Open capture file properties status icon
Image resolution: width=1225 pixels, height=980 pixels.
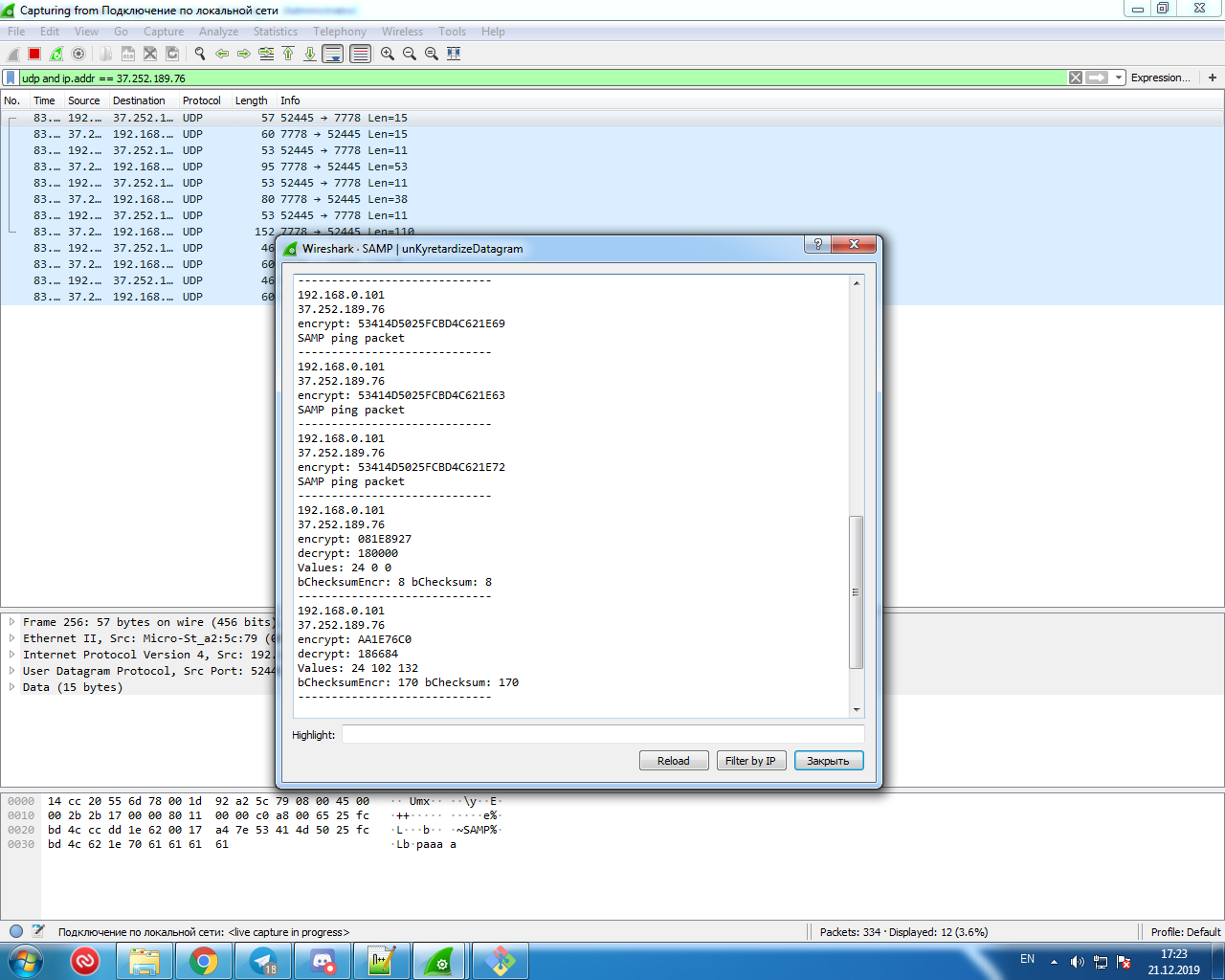pos(38,931)
